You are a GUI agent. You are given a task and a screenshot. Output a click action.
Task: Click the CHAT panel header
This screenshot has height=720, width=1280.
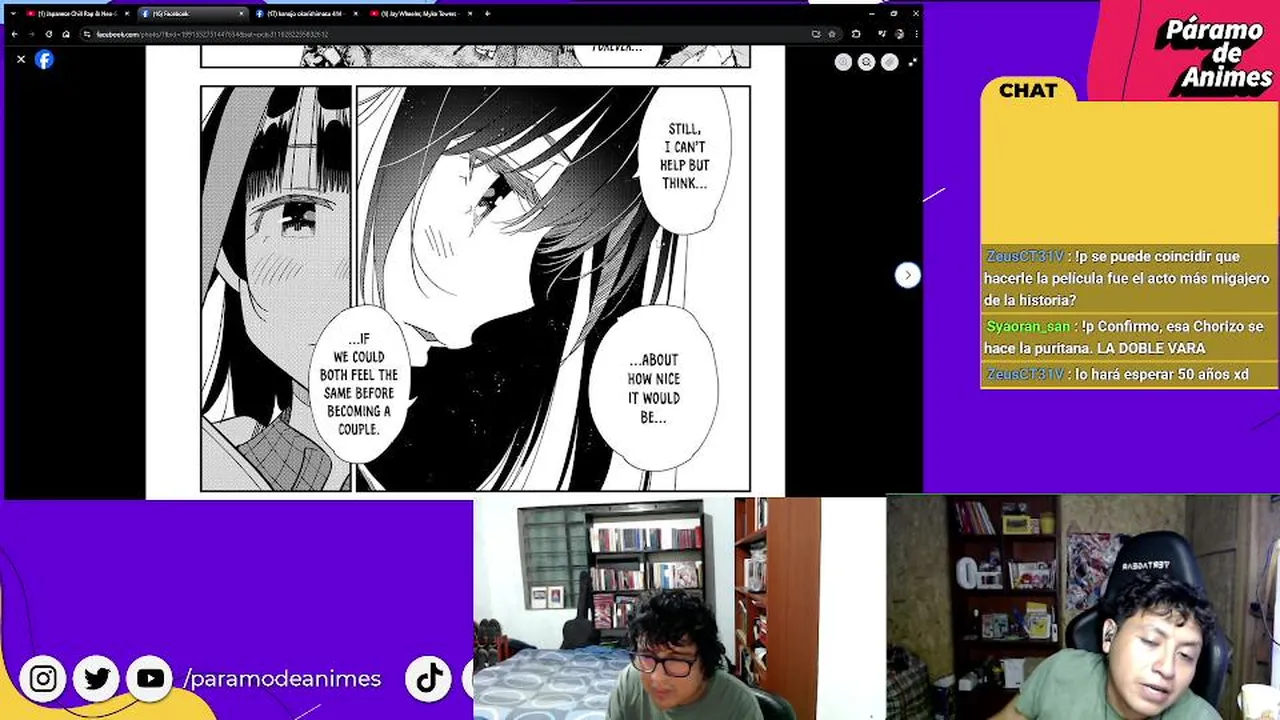click(1028, 90)
